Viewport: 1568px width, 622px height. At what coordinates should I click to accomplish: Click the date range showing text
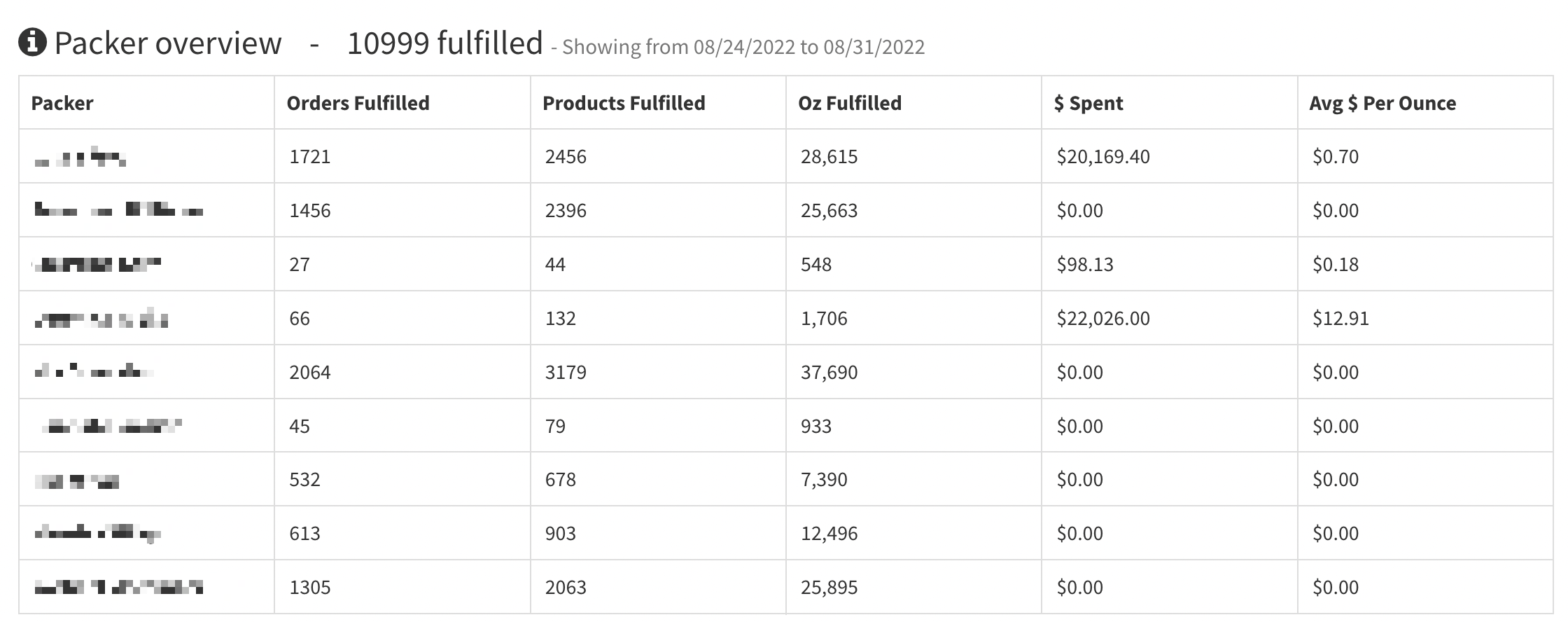point(743,48)
